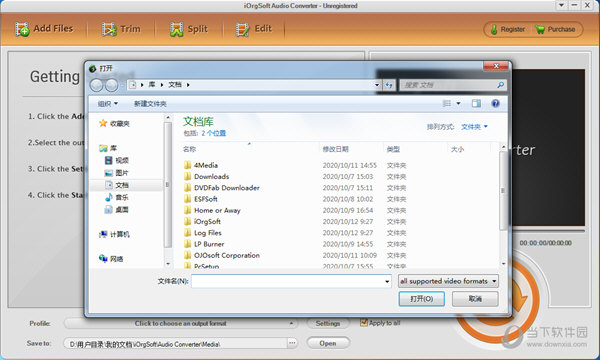Screen dimensions: 600x360
Task: Select the 文档 library in sidebar
Action: [x=117, y=185]
